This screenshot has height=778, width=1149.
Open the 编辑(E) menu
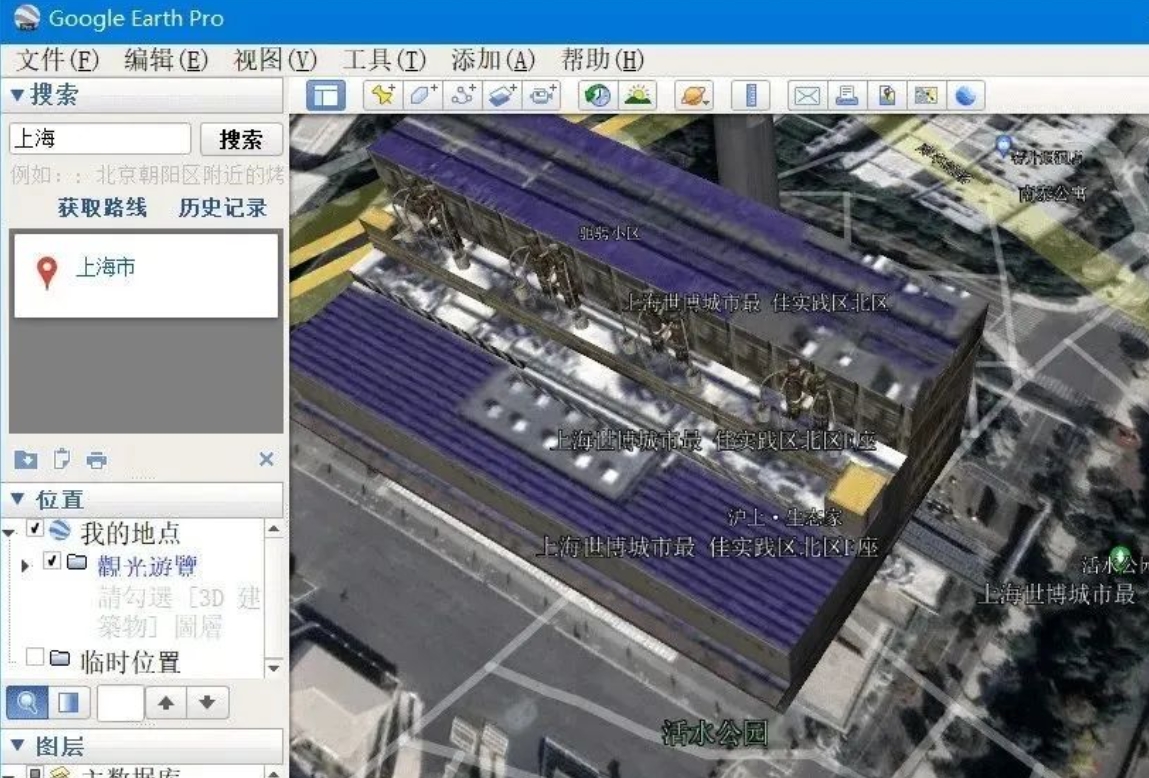(x=166, y=60)
